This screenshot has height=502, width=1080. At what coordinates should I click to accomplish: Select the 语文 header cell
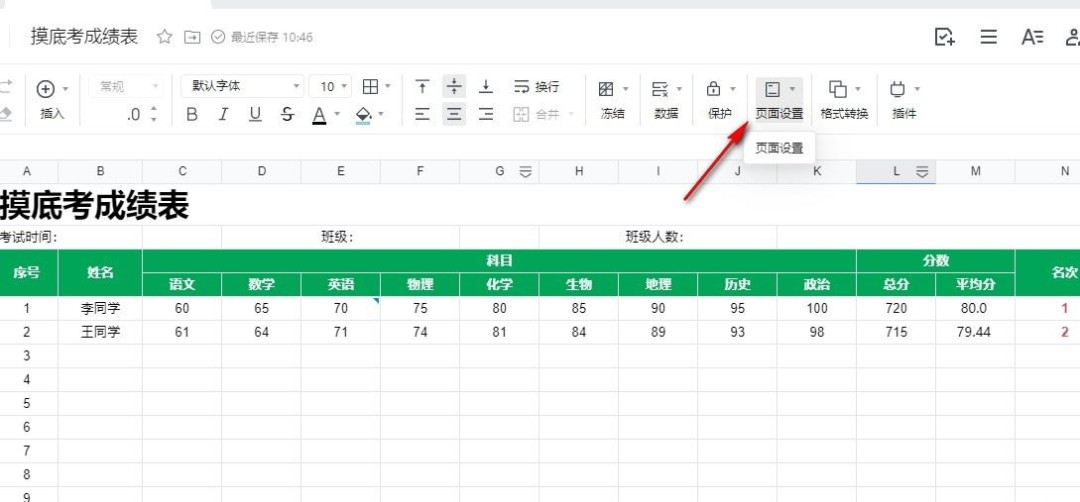(182, 284)
